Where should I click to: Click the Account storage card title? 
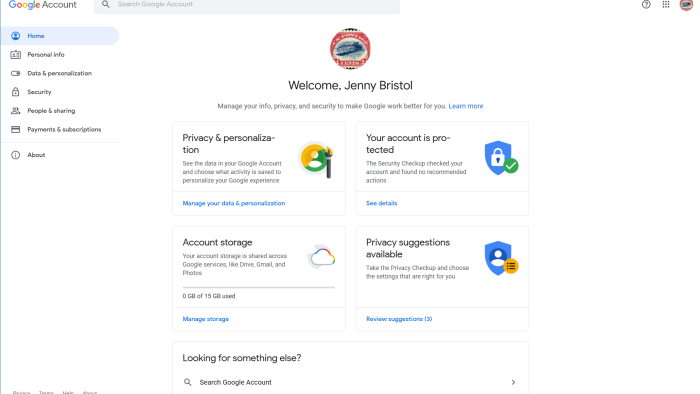coord(217,242)
